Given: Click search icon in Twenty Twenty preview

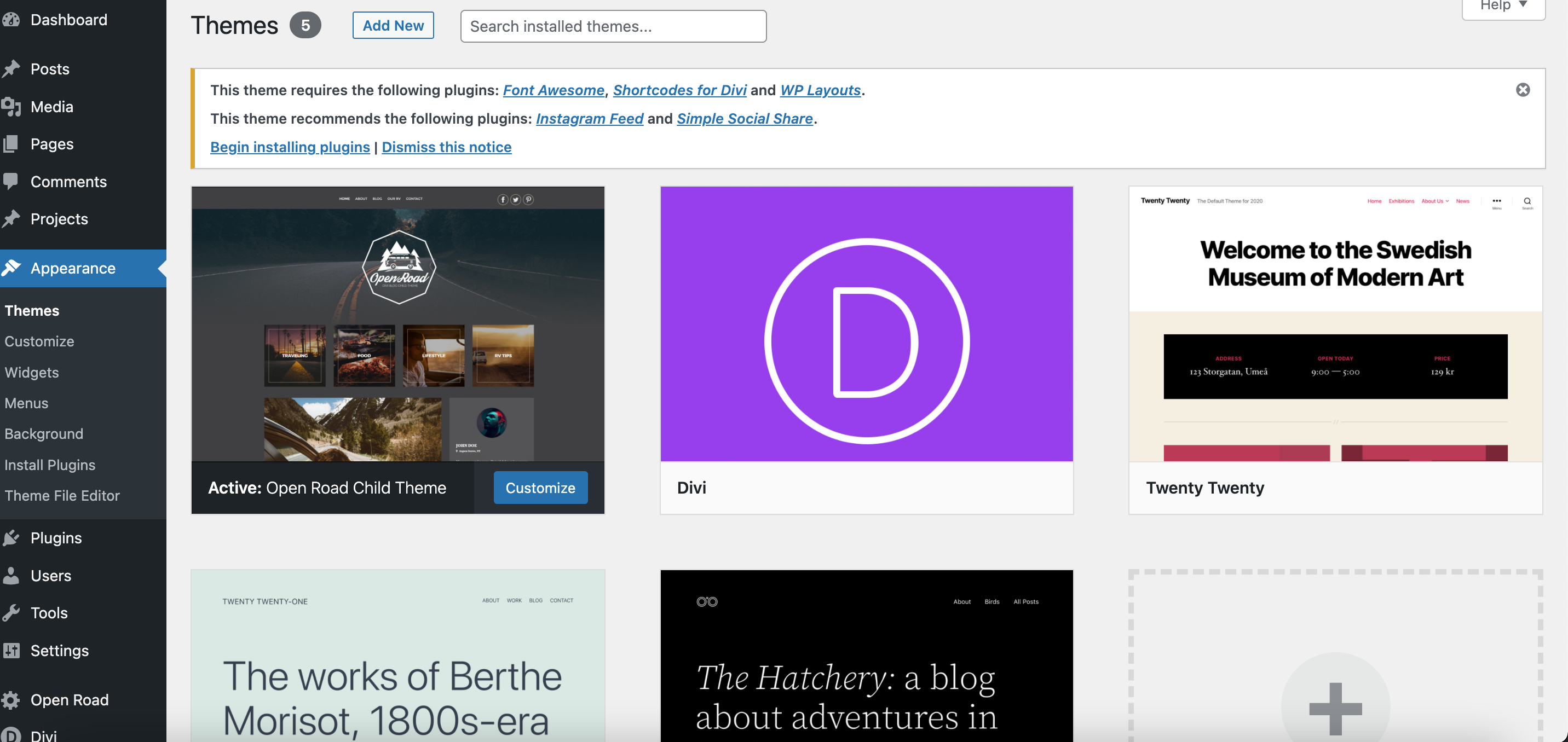Looking at the screenshot, I should click(x=1526, y=201).
